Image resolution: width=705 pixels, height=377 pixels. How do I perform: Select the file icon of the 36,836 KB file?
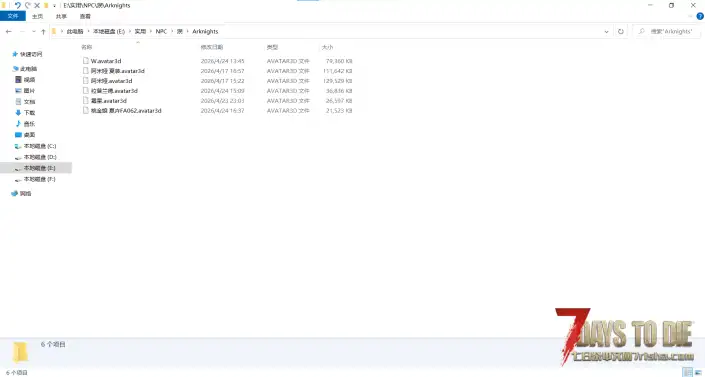click(86, 90)
